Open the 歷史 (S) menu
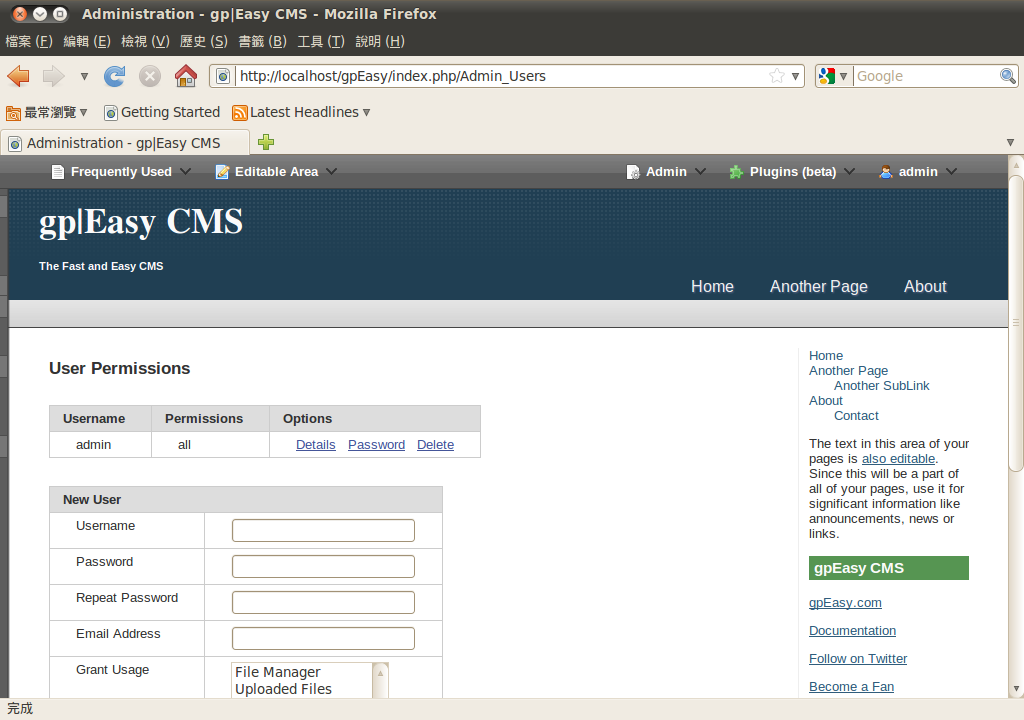The width and height of the screenshot is (1024, 720). (x=204, y=41)
